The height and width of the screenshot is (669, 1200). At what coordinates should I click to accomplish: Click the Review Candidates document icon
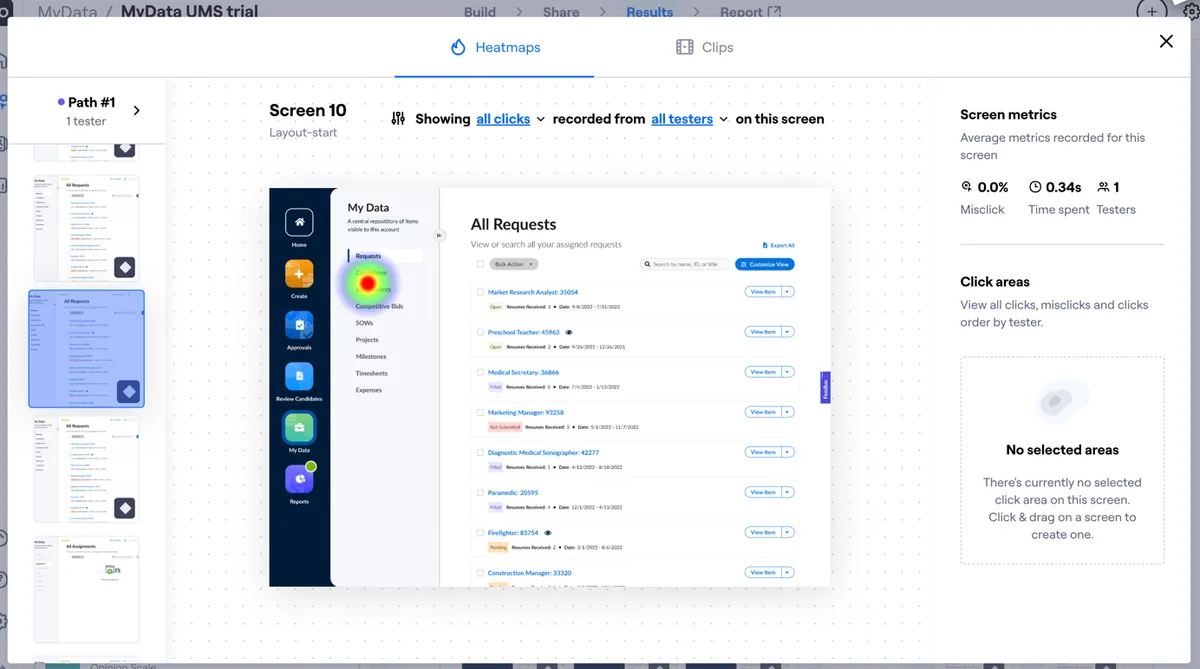299,377
